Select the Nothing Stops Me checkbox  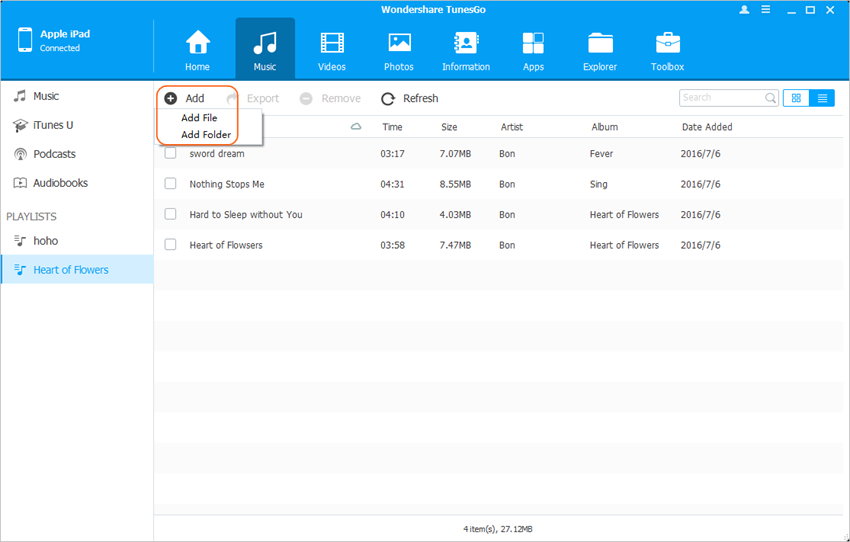pyautogui.click(x=171, y=184)
